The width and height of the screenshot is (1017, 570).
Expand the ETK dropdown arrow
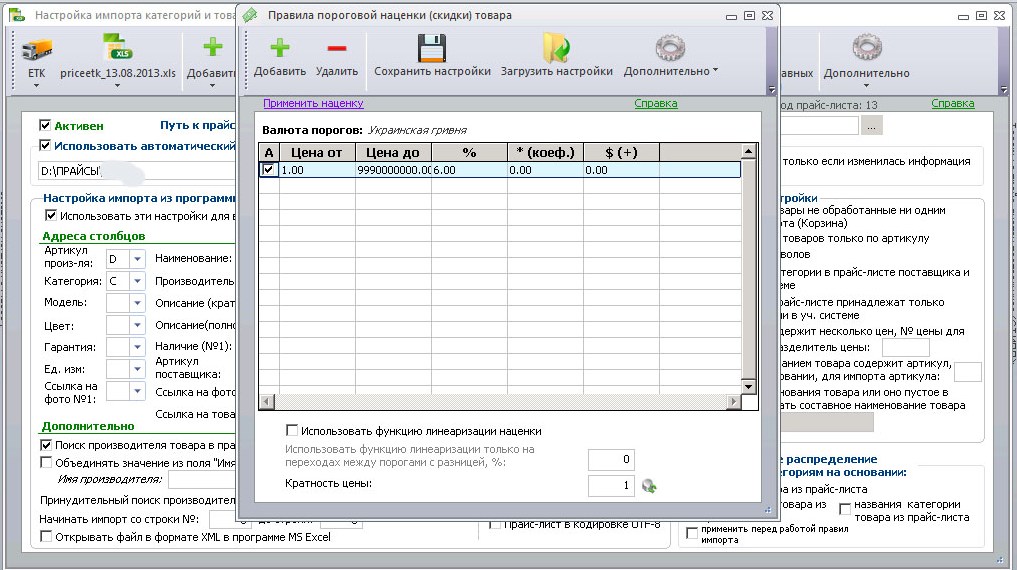36,85
